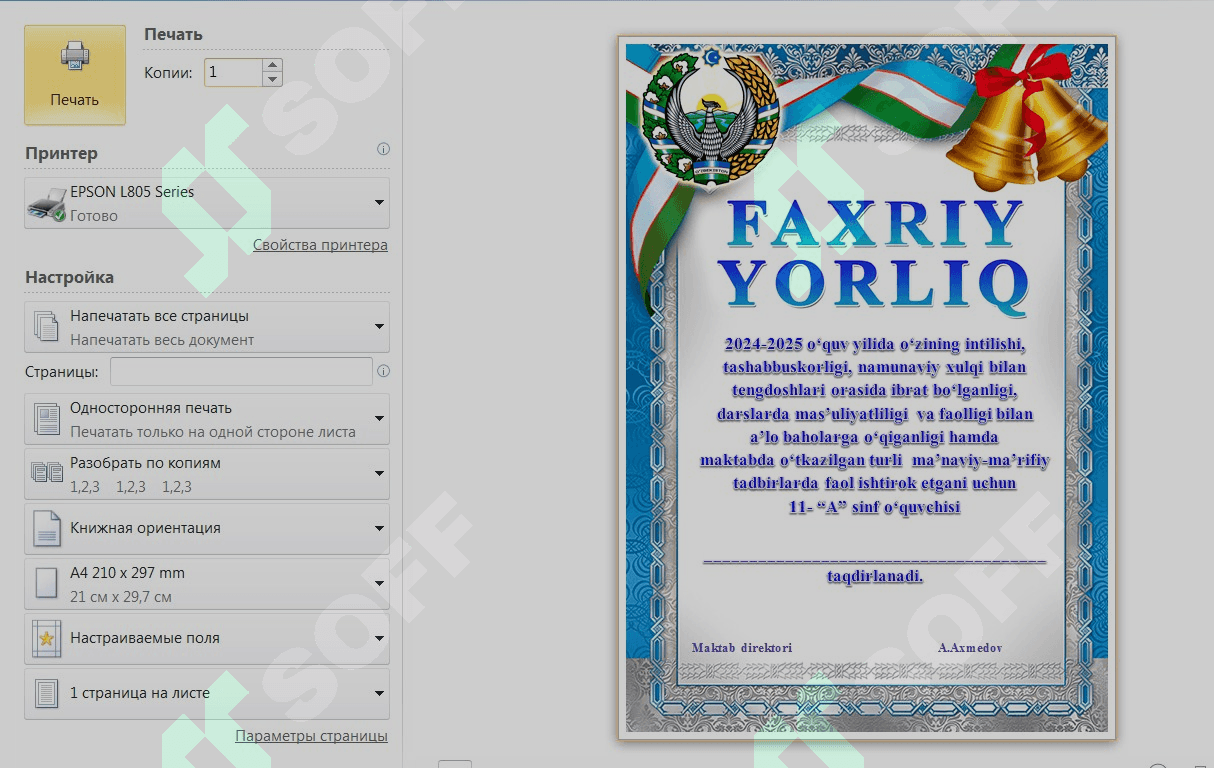Click the collate copies icon

pos(47,473)
